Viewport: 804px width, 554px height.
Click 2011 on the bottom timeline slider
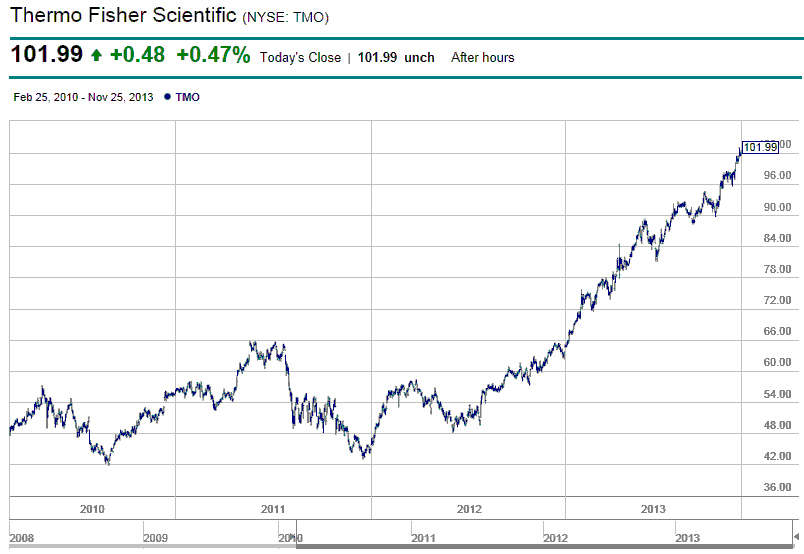(x=423, y=538)
